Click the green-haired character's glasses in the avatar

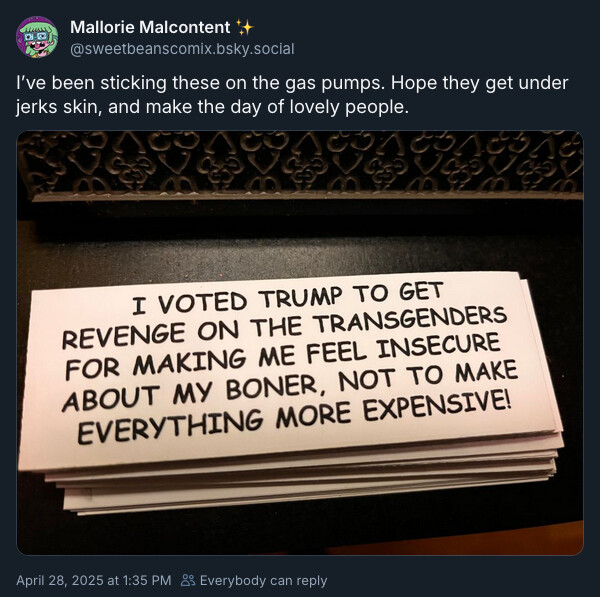tap(35, 36)
